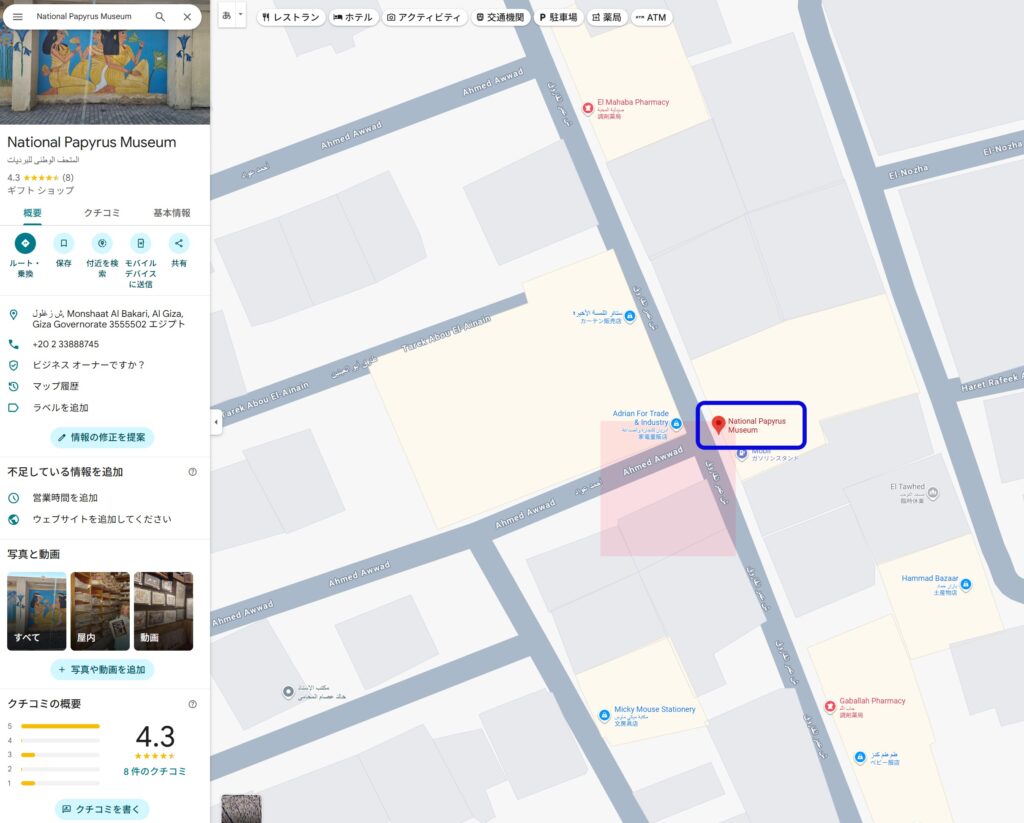Click help icon beside 不足している情報を追加
This screenshot has width=1024, height=823.
[x=192, y=472]
